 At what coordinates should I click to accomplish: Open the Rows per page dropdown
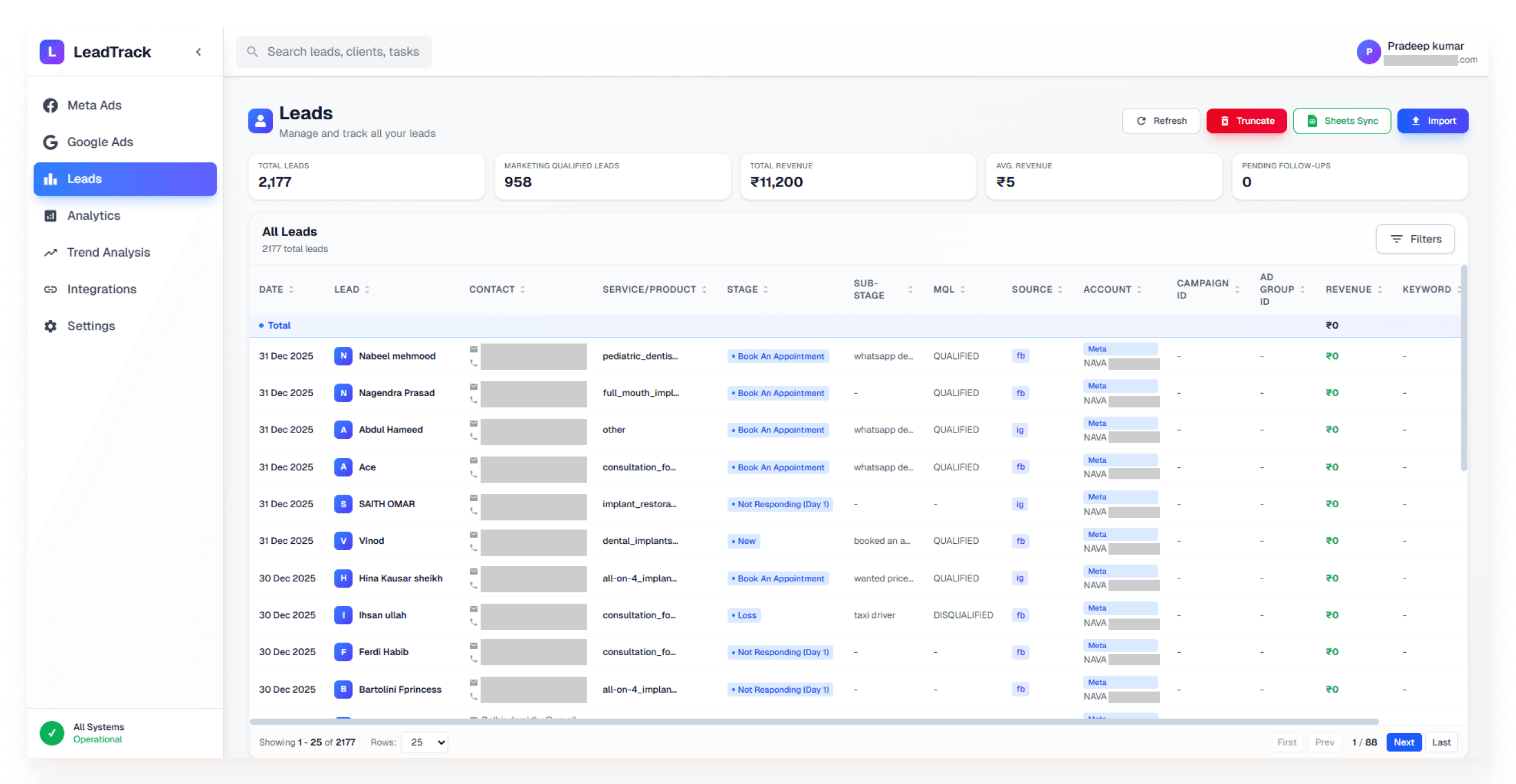coord(424,742)
